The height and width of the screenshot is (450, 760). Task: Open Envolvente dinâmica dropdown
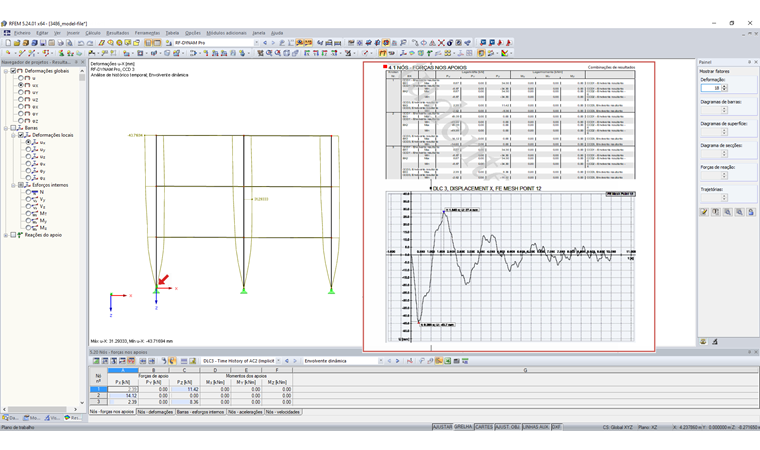(x=380, y=361)
